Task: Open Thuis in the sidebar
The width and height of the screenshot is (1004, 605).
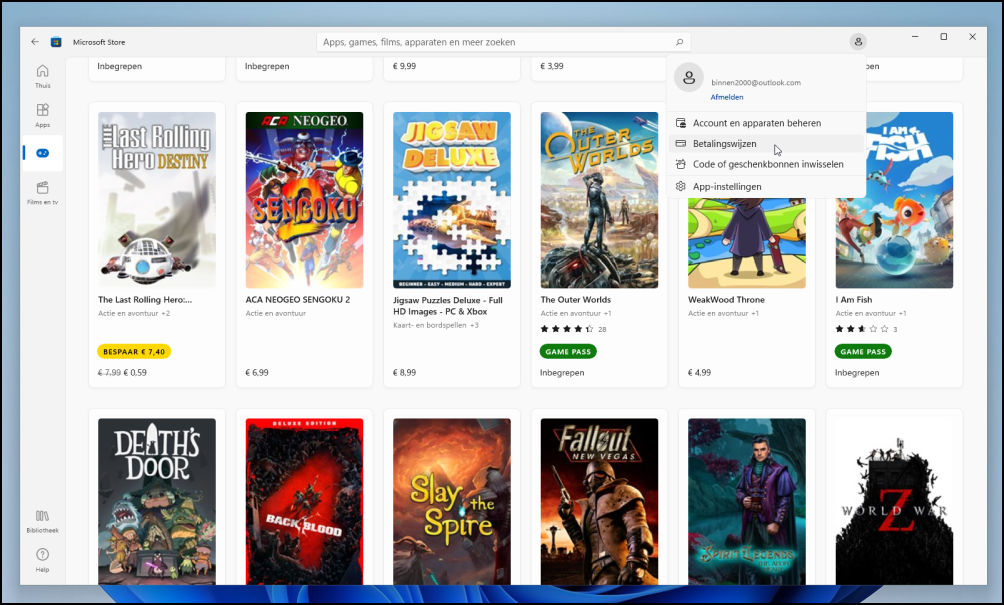Action: point(42,76)
